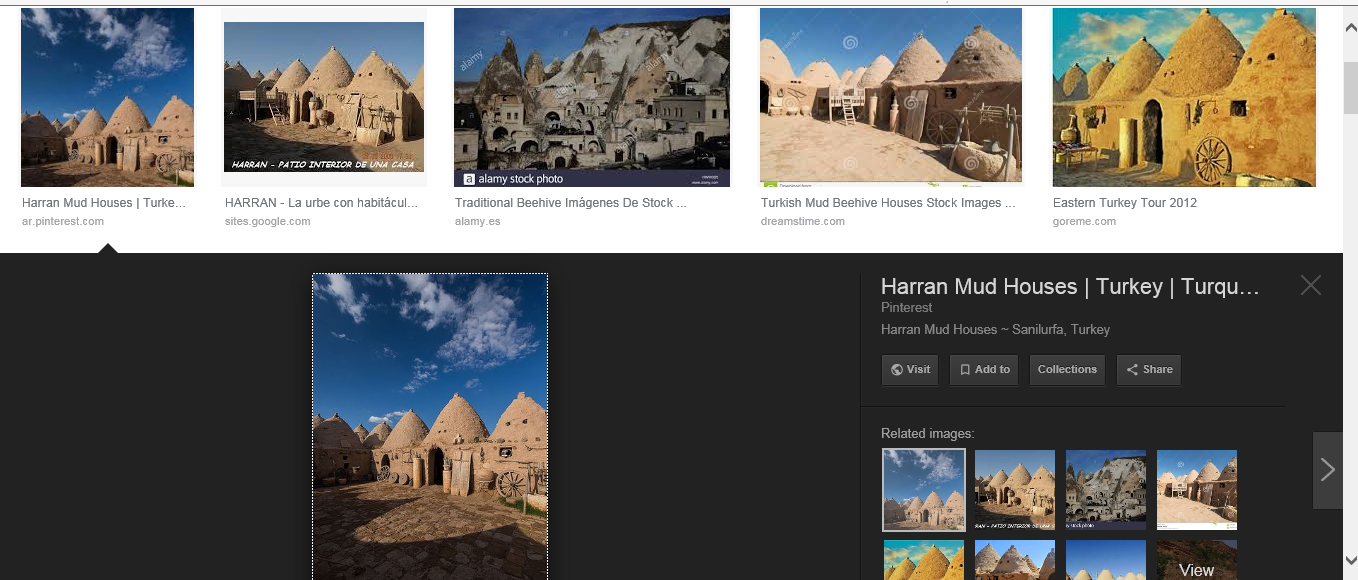Screen dimensions: 1358x580
Task: Click the Pinterest source label in the preview
Action: point(906,308)
